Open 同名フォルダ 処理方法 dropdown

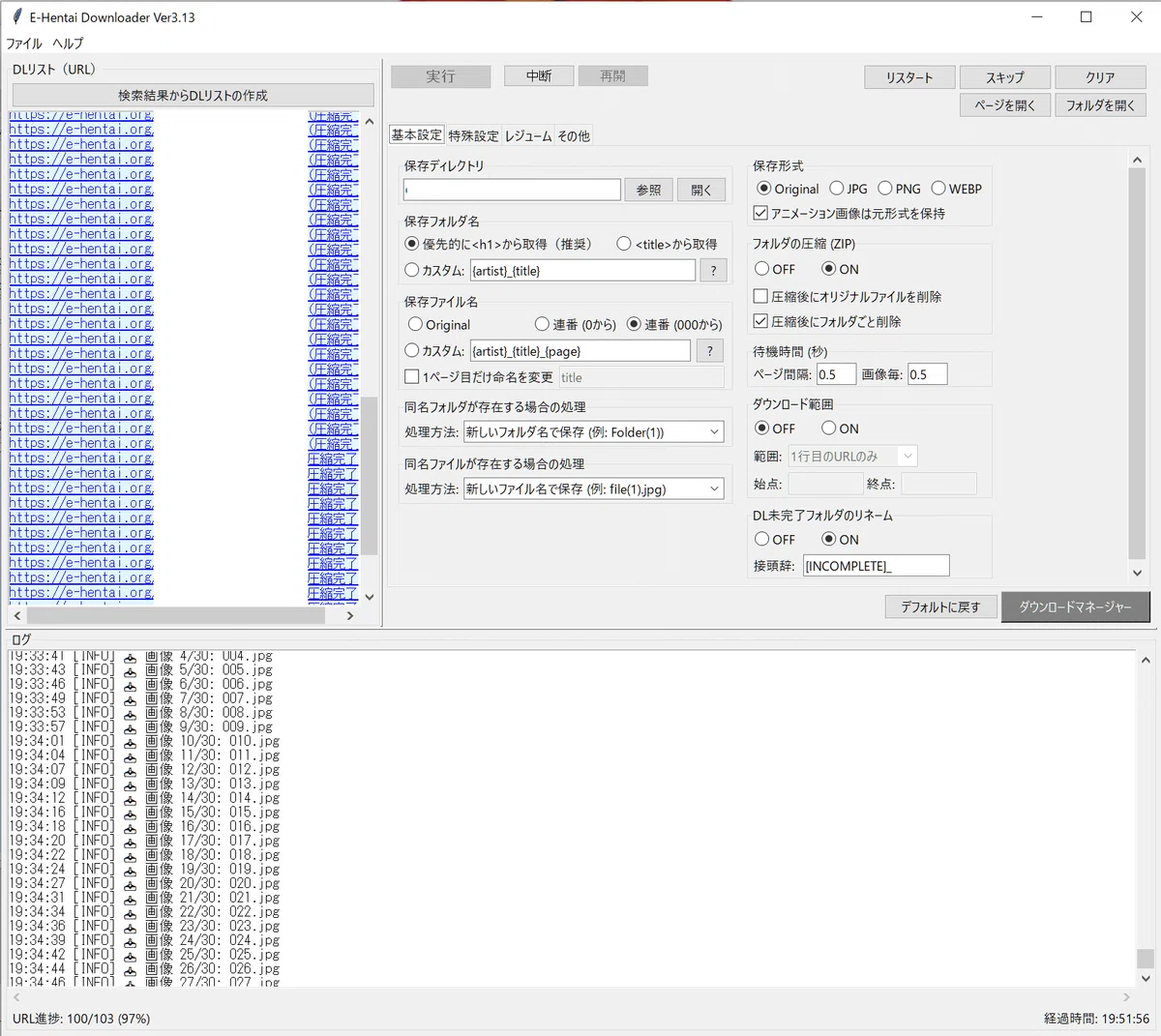593,432
